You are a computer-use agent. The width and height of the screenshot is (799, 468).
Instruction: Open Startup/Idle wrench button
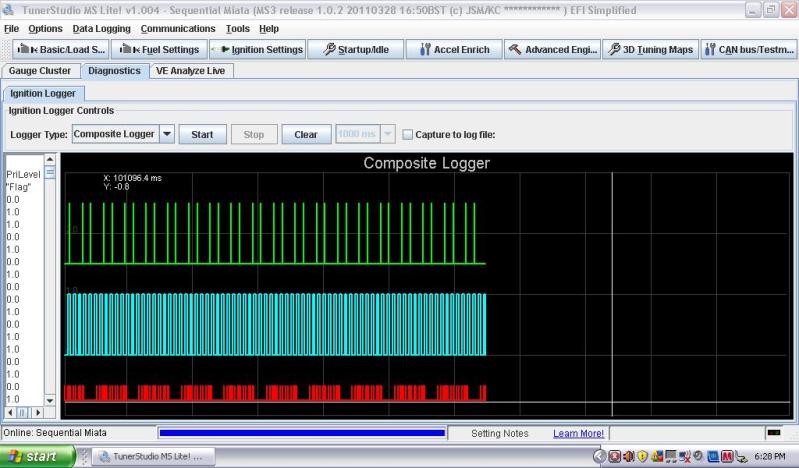point(355,49)
